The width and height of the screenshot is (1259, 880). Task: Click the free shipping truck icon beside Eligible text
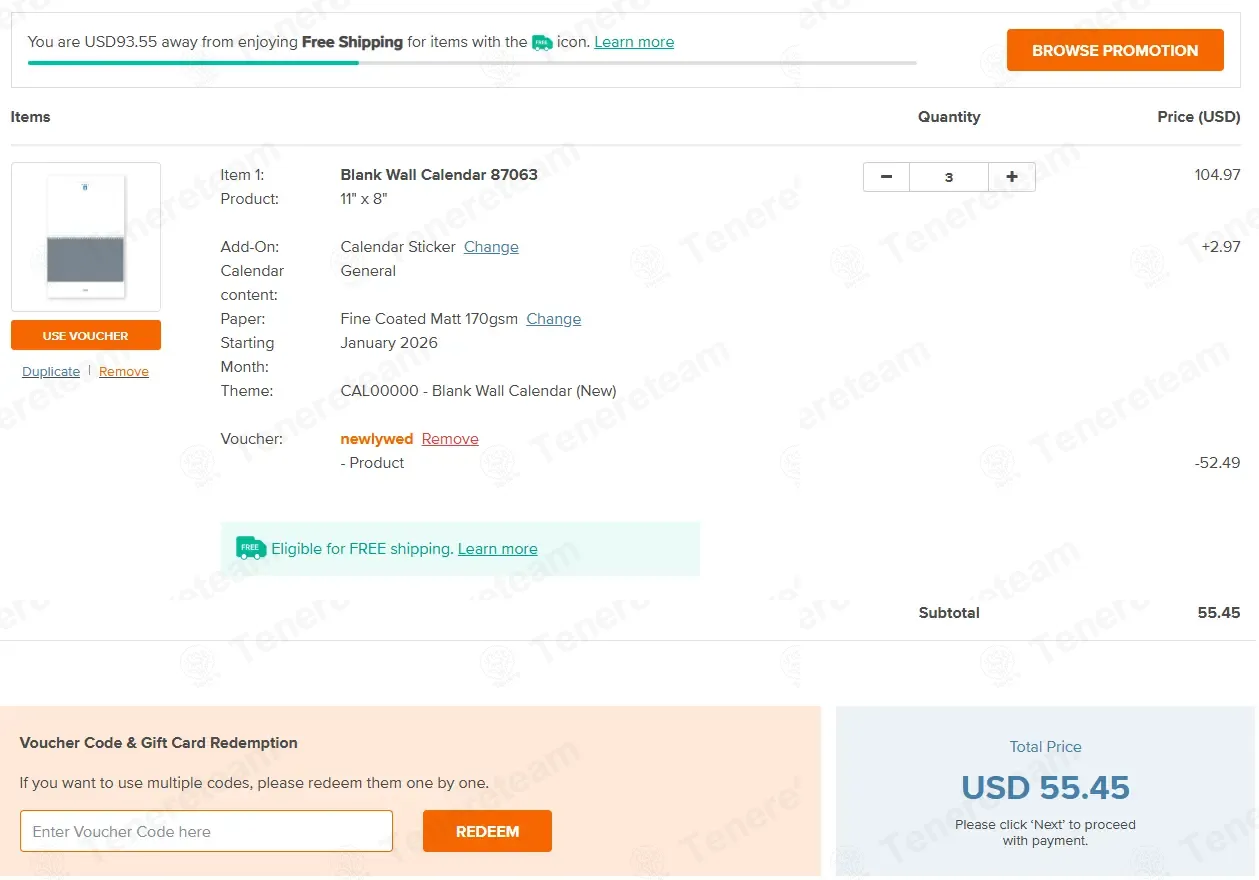pos(251,548)
